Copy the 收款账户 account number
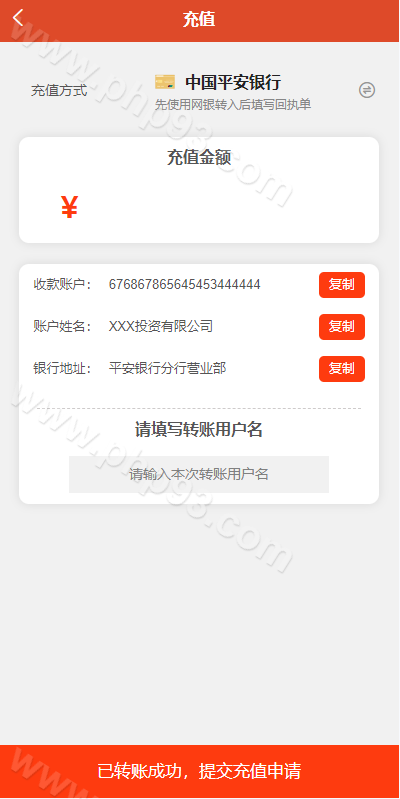The width and height of the screenshot is (400, 799). pyautogui.click(x=342, y=285)
